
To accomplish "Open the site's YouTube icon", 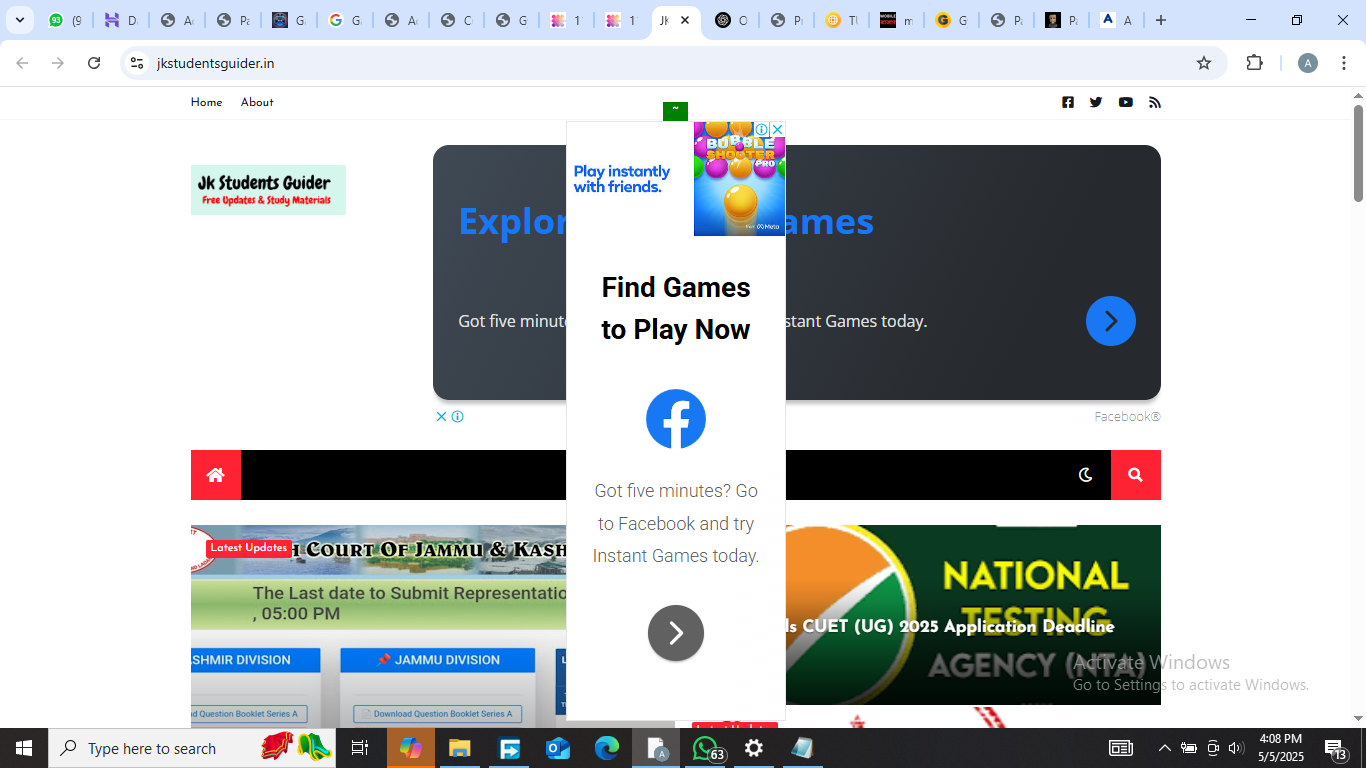I will click(1126, 102).
